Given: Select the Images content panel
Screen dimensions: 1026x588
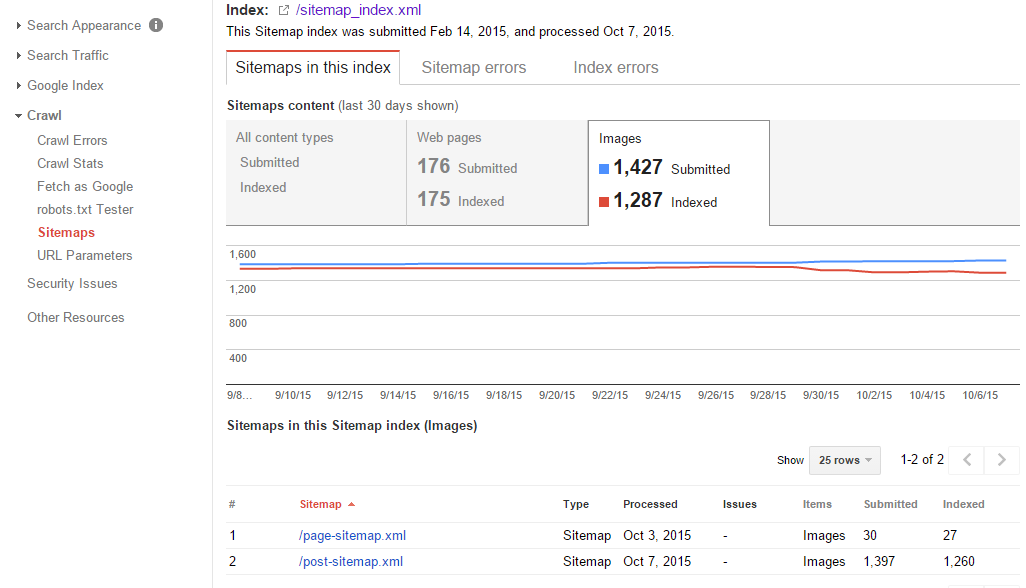Looking at the screenshot, I should click(x=679, y=173).
